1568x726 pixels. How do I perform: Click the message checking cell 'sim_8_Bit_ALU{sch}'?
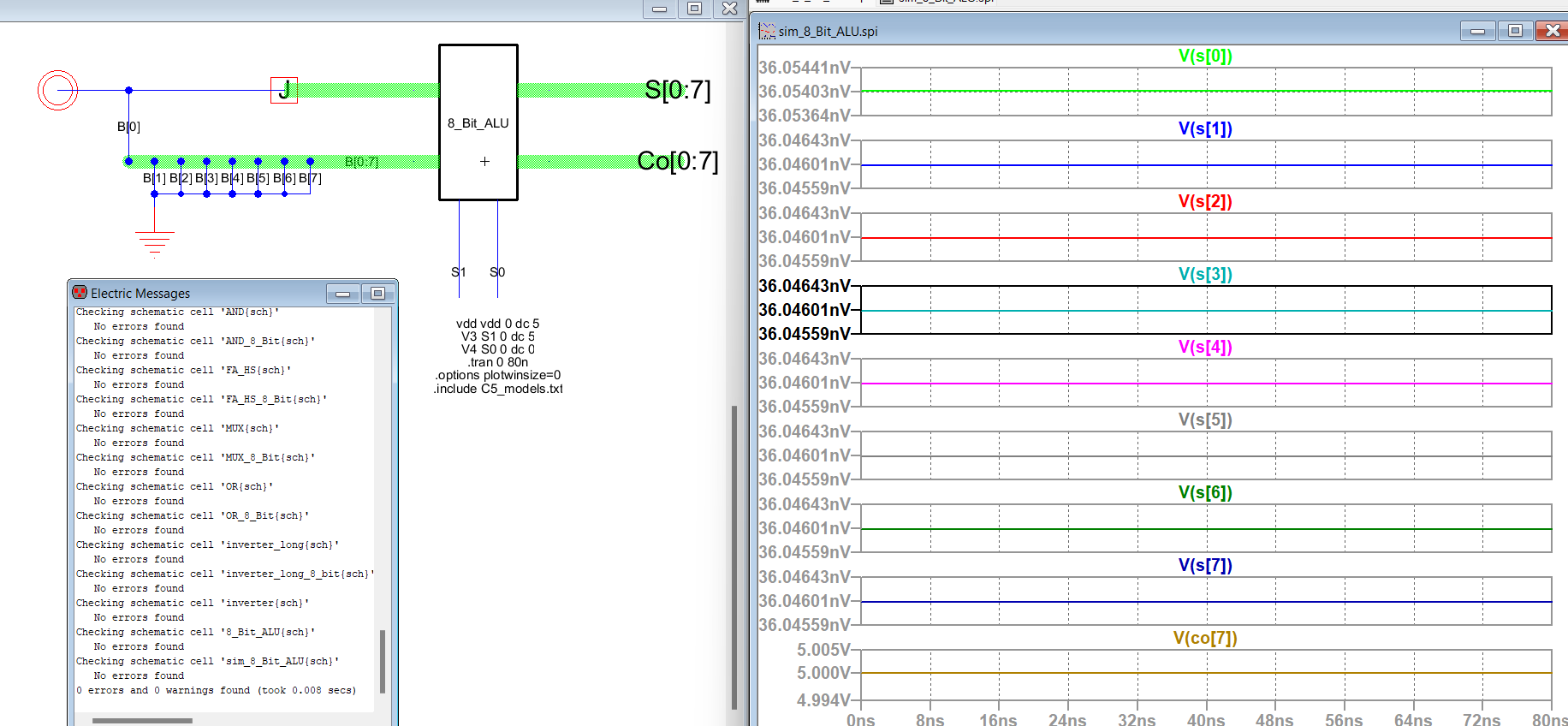coord(208,661)
